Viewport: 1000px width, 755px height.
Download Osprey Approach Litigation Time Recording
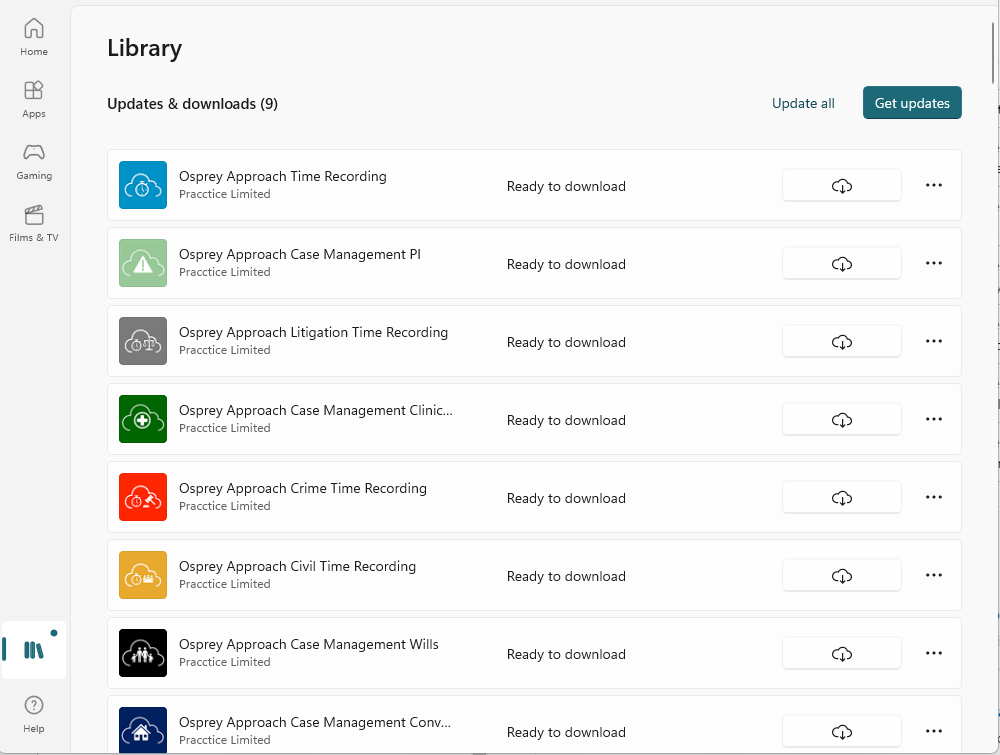[x=842, y=342]
